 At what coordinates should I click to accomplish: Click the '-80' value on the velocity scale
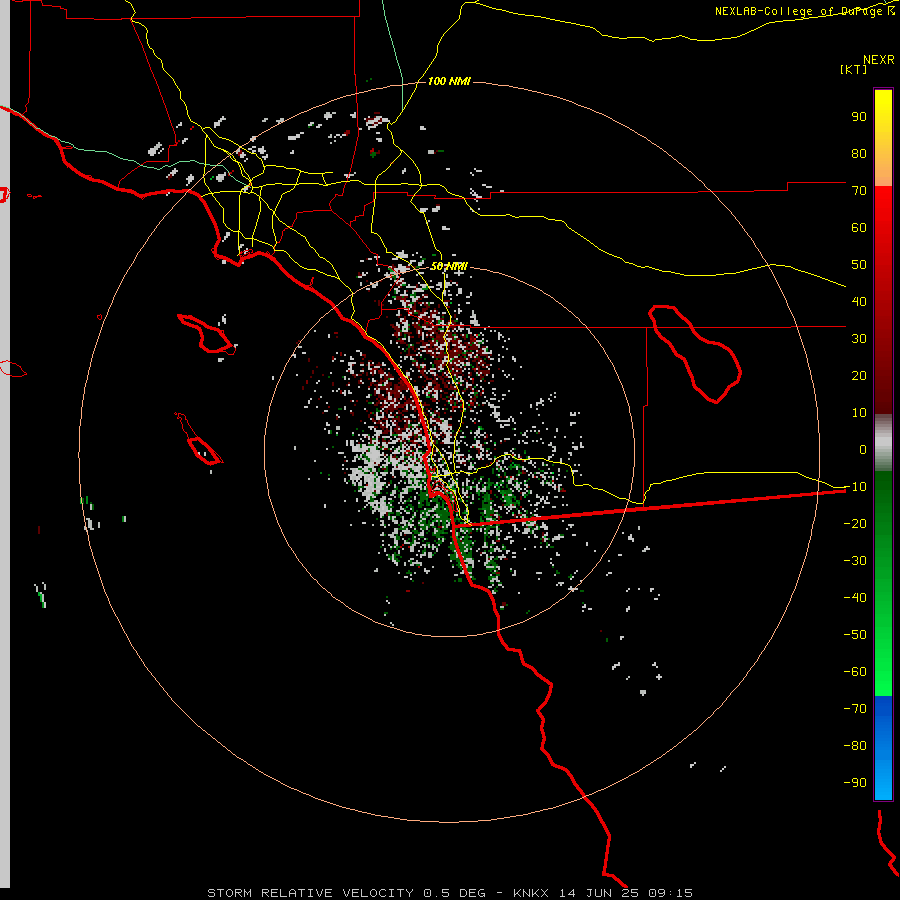pos(855,746)
